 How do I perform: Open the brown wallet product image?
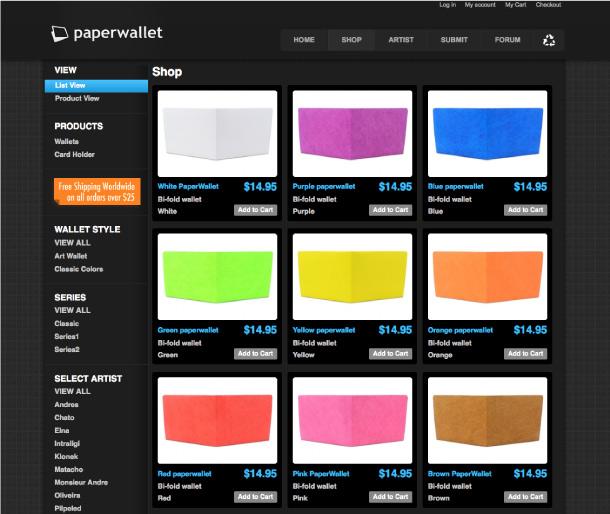[487, 420]
